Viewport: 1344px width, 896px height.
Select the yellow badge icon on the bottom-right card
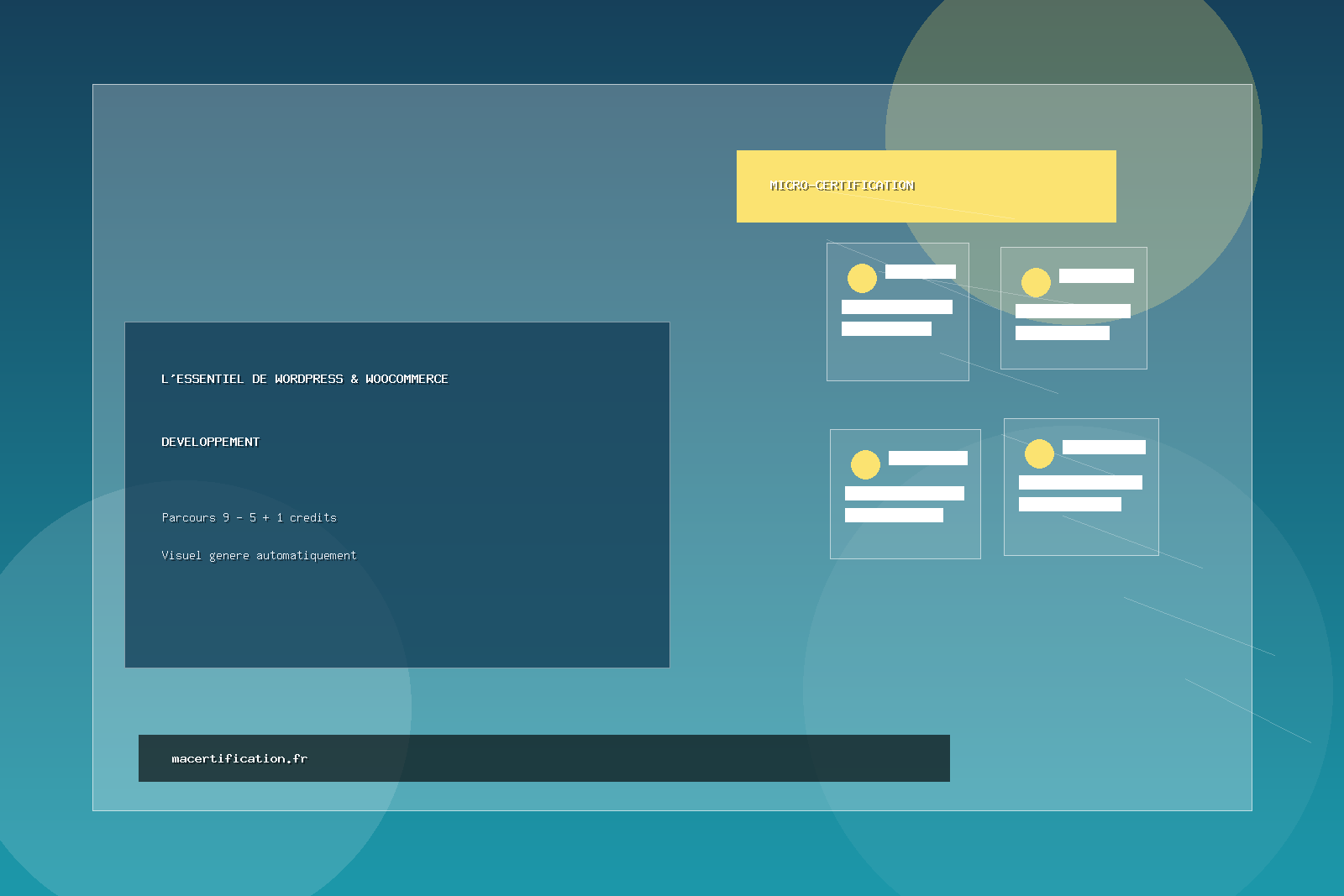point(1039,454)
